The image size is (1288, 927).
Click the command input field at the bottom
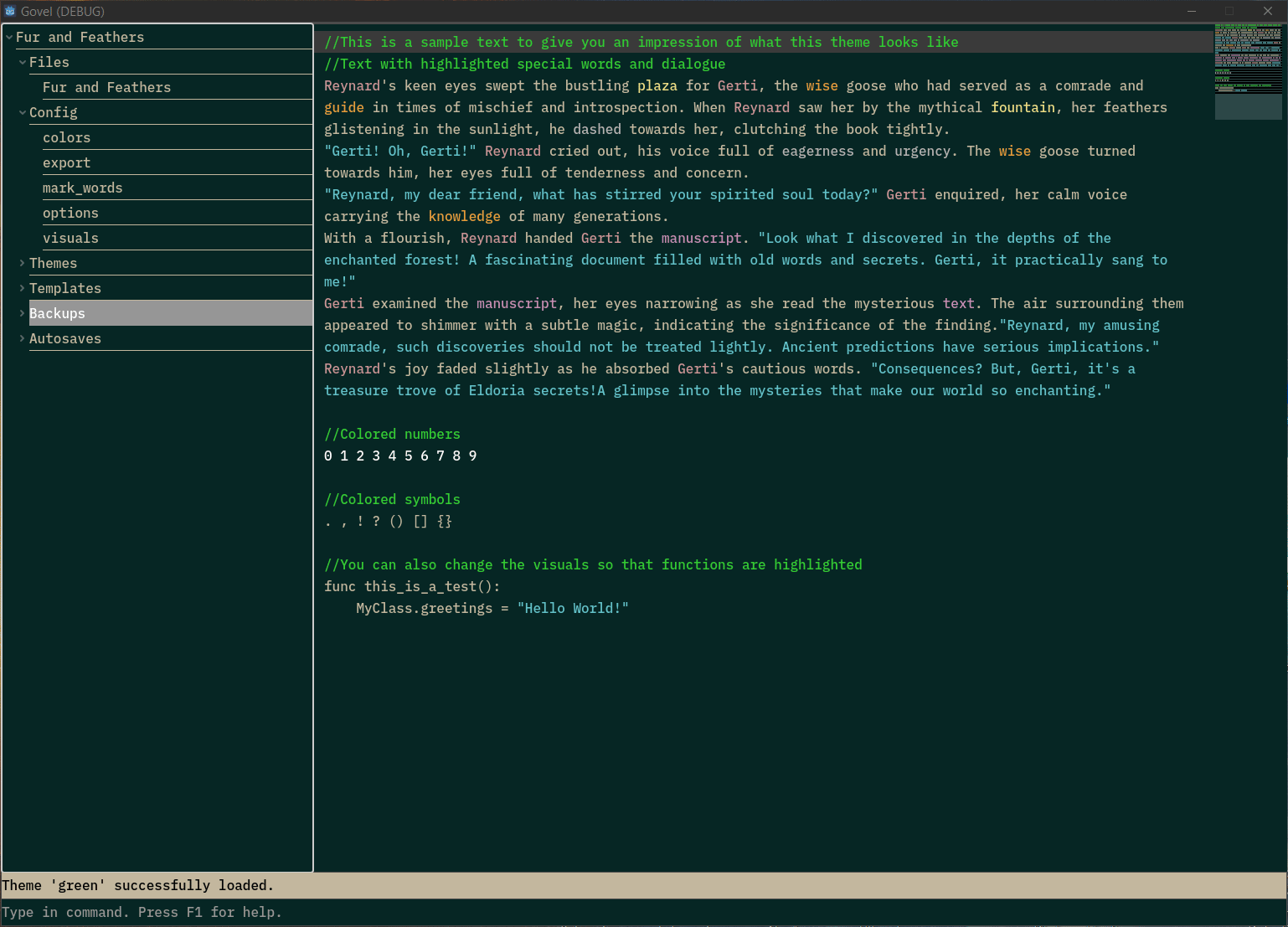[x=644, y=912]
